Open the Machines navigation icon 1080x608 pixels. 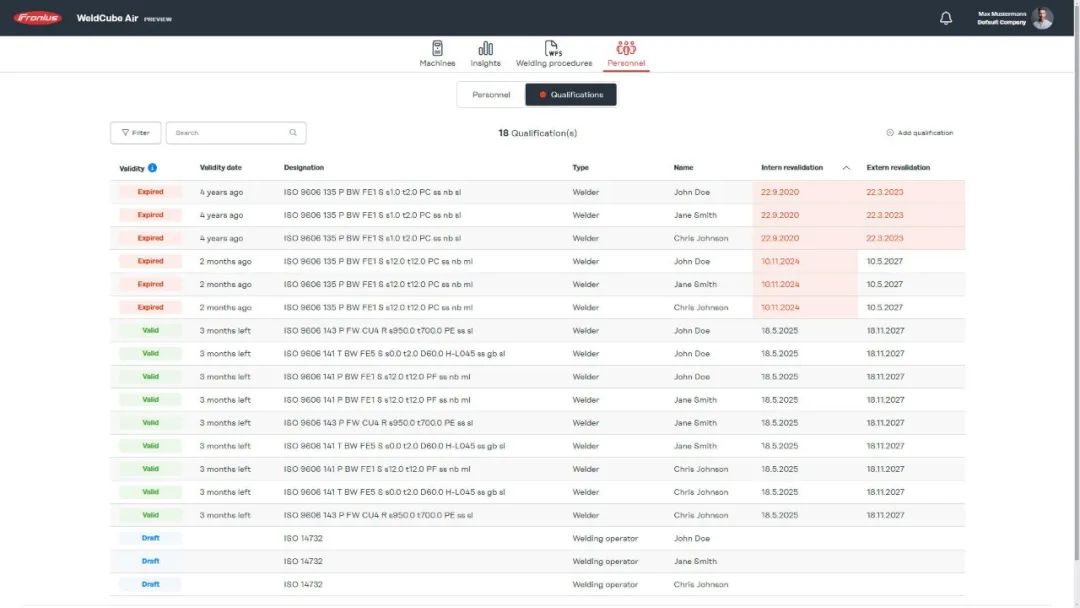pyautogui.click(x=437, y=49)
